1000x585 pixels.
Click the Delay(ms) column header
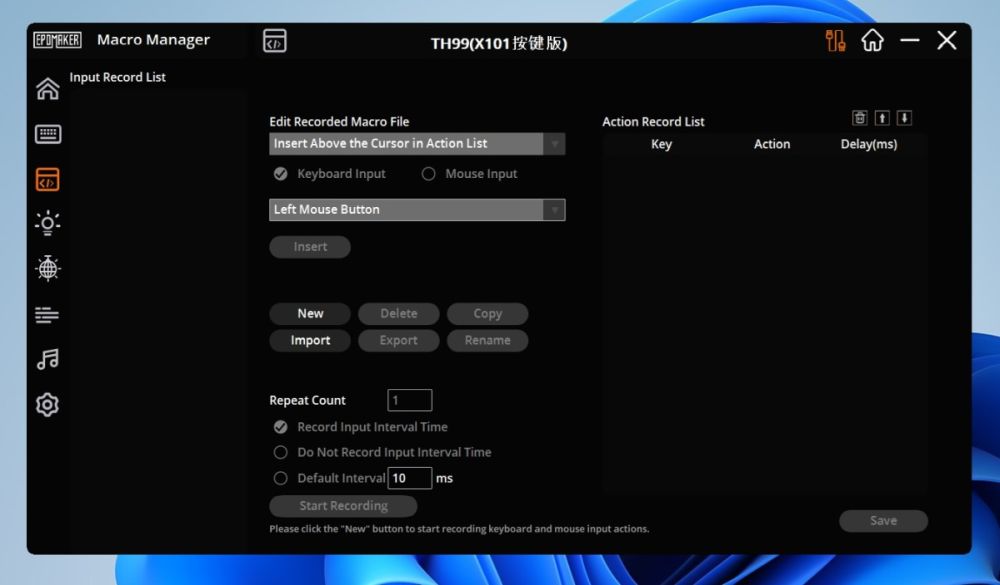(869, 144)
